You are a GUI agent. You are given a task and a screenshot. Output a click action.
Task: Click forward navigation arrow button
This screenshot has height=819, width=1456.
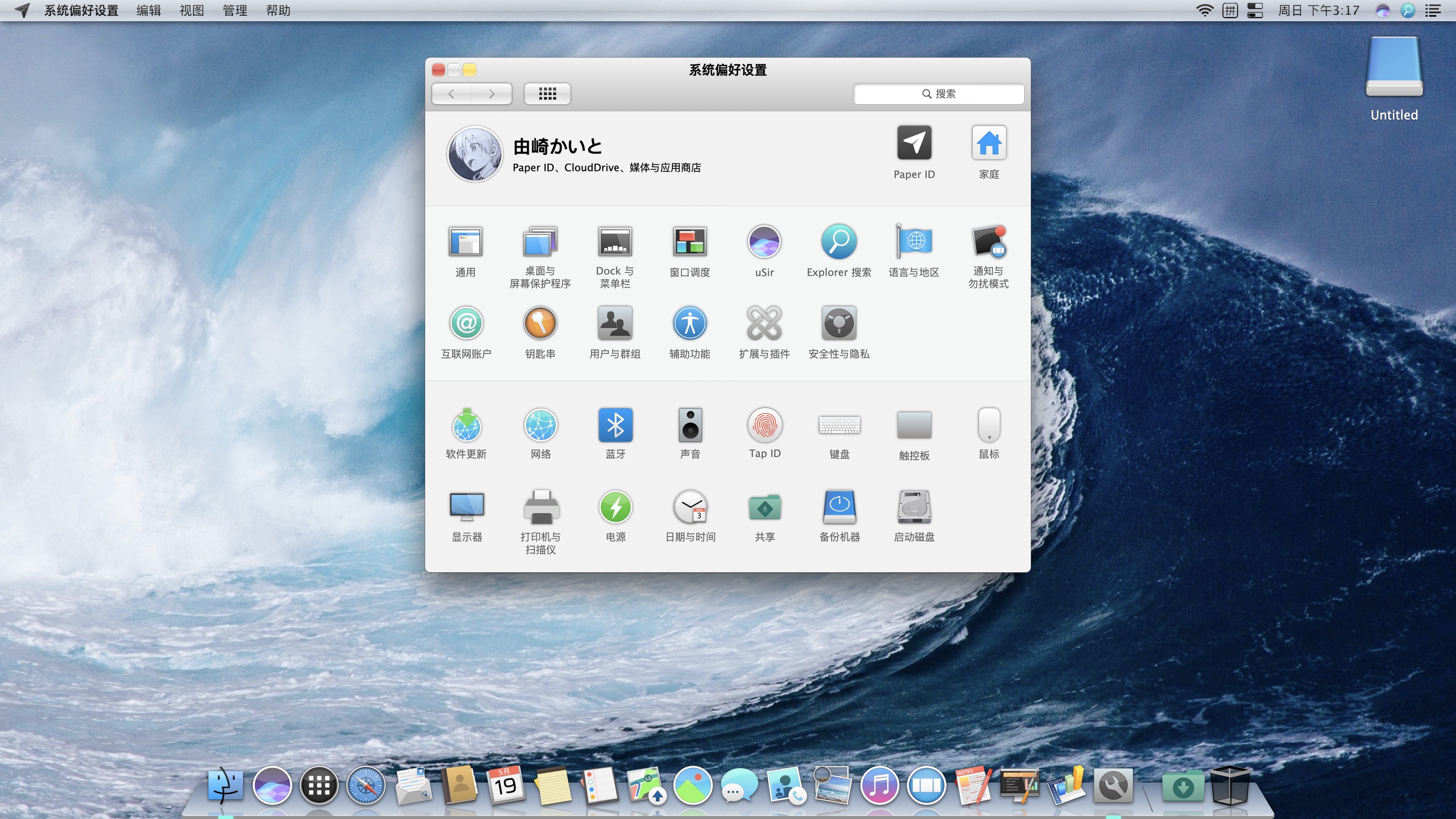pos(491,93)
